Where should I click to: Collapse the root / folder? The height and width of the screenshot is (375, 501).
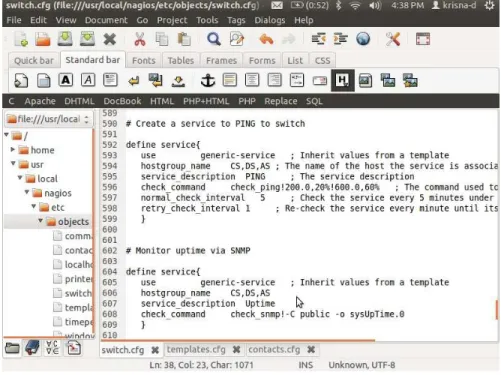pyautogui.click(x=6, y=135)
